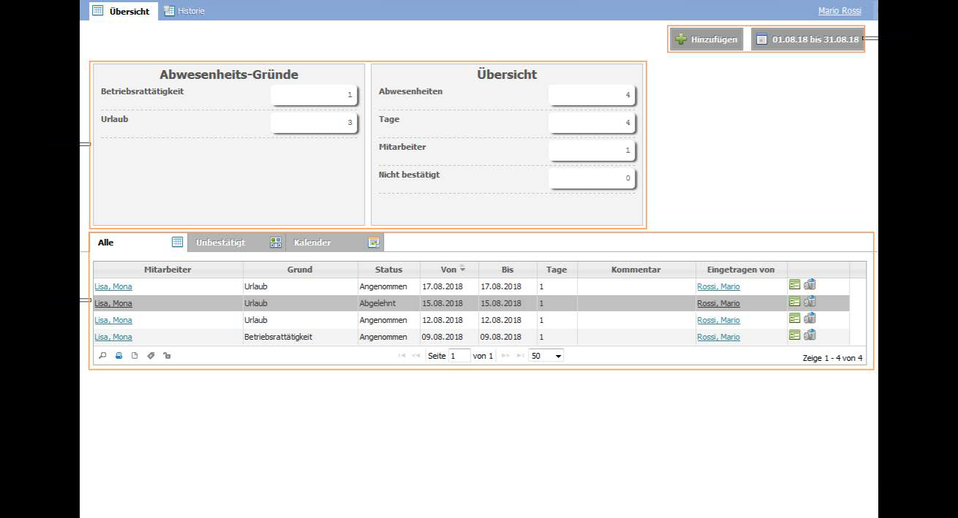The image size is (958, 518).
Task: Click the Urlaub count box showing 3
Action: (314, 122)
